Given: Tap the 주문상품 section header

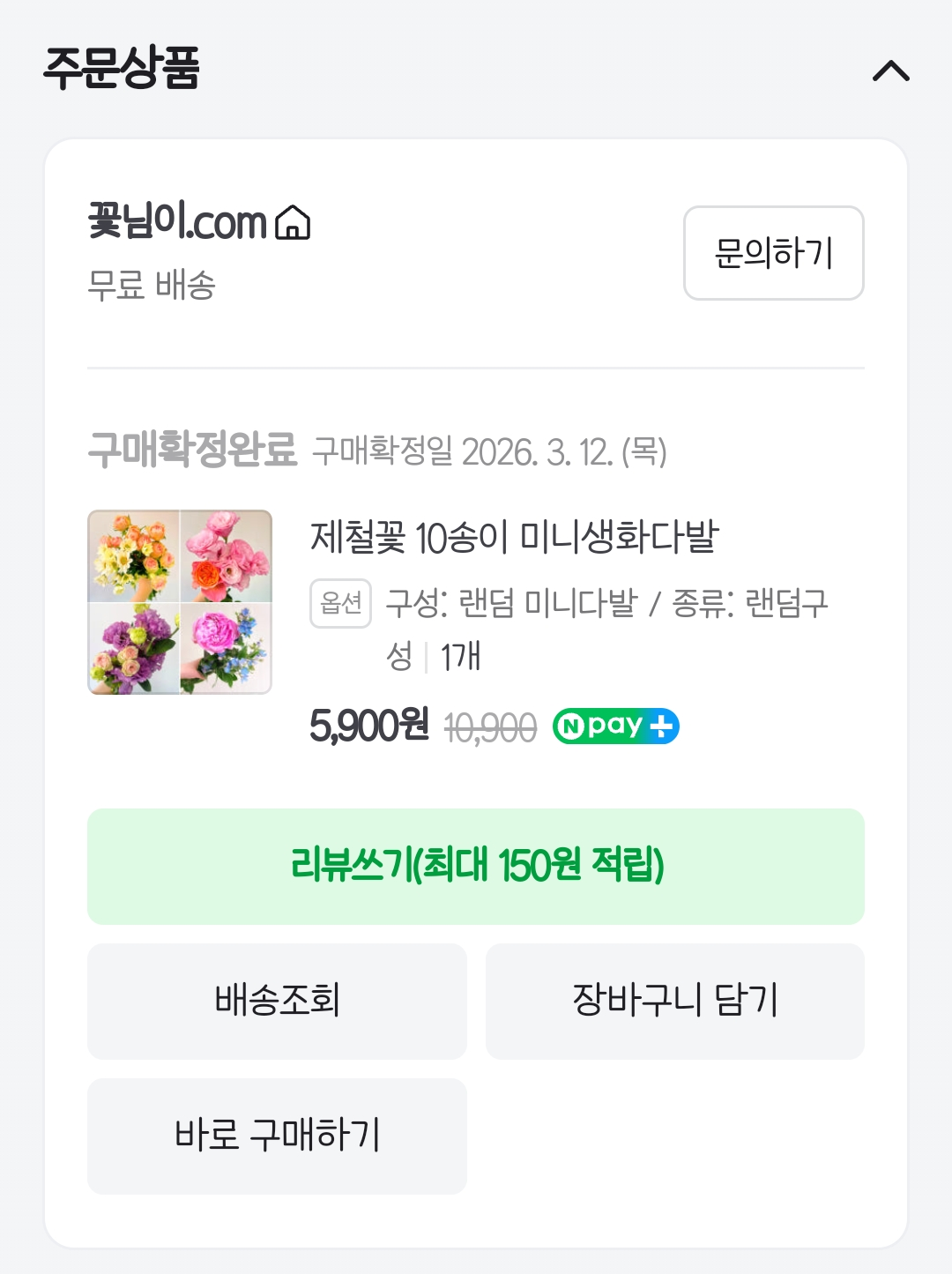Looking at the screenshot, I should coord(122,69).
